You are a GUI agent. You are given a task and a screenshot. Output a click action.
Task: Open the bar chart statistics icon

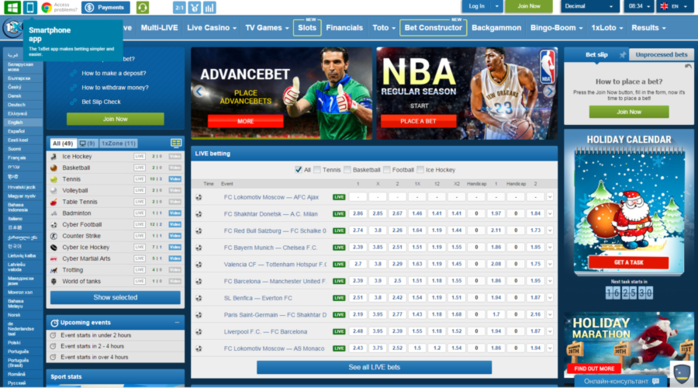tap(210, 7)
